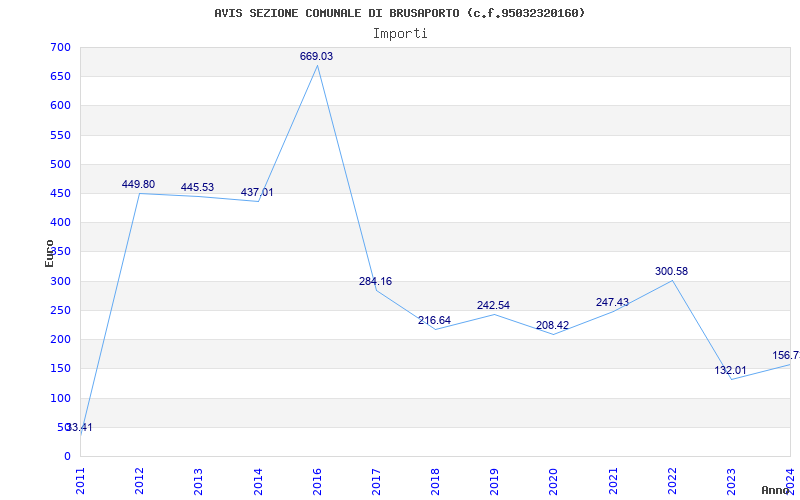Click the 2016 year label

click(317, 481)
